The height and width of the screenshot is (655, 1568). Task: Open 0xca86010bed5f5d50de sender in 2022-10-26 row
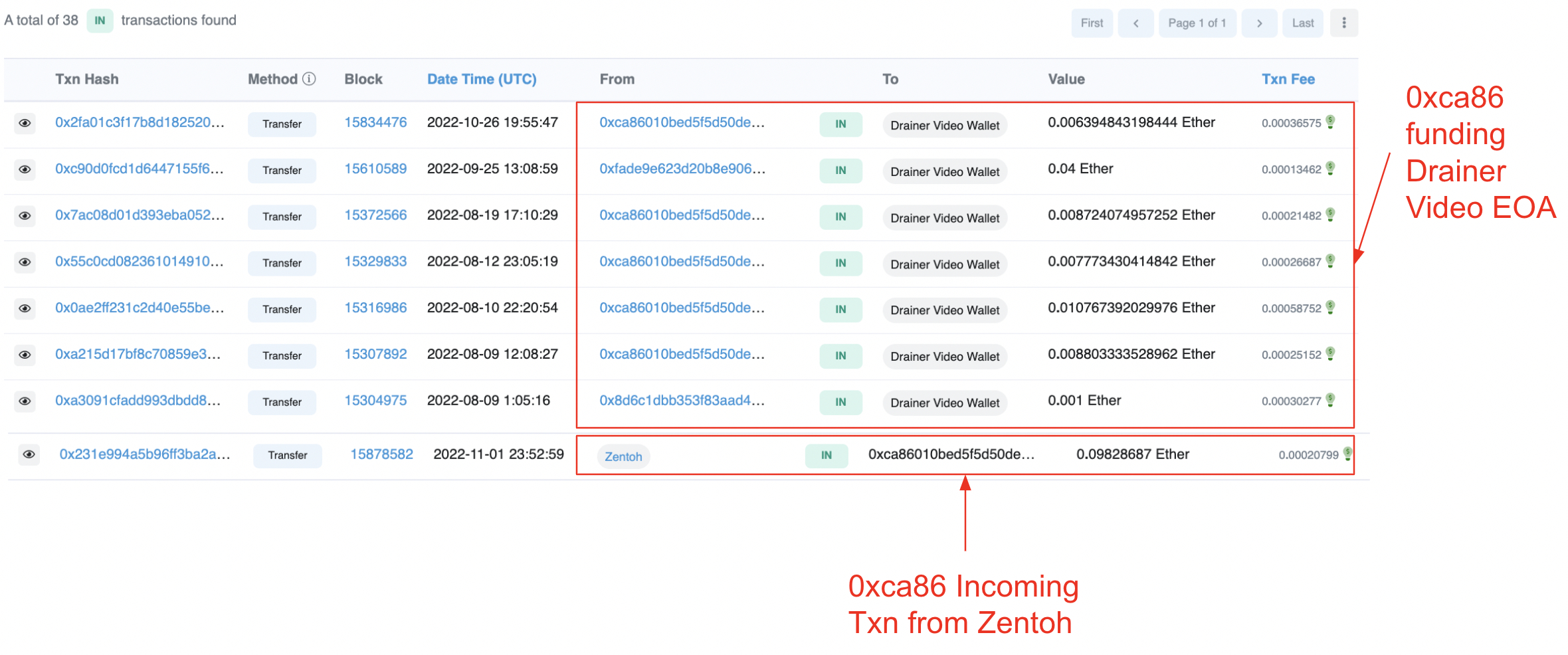pos(682,122)
